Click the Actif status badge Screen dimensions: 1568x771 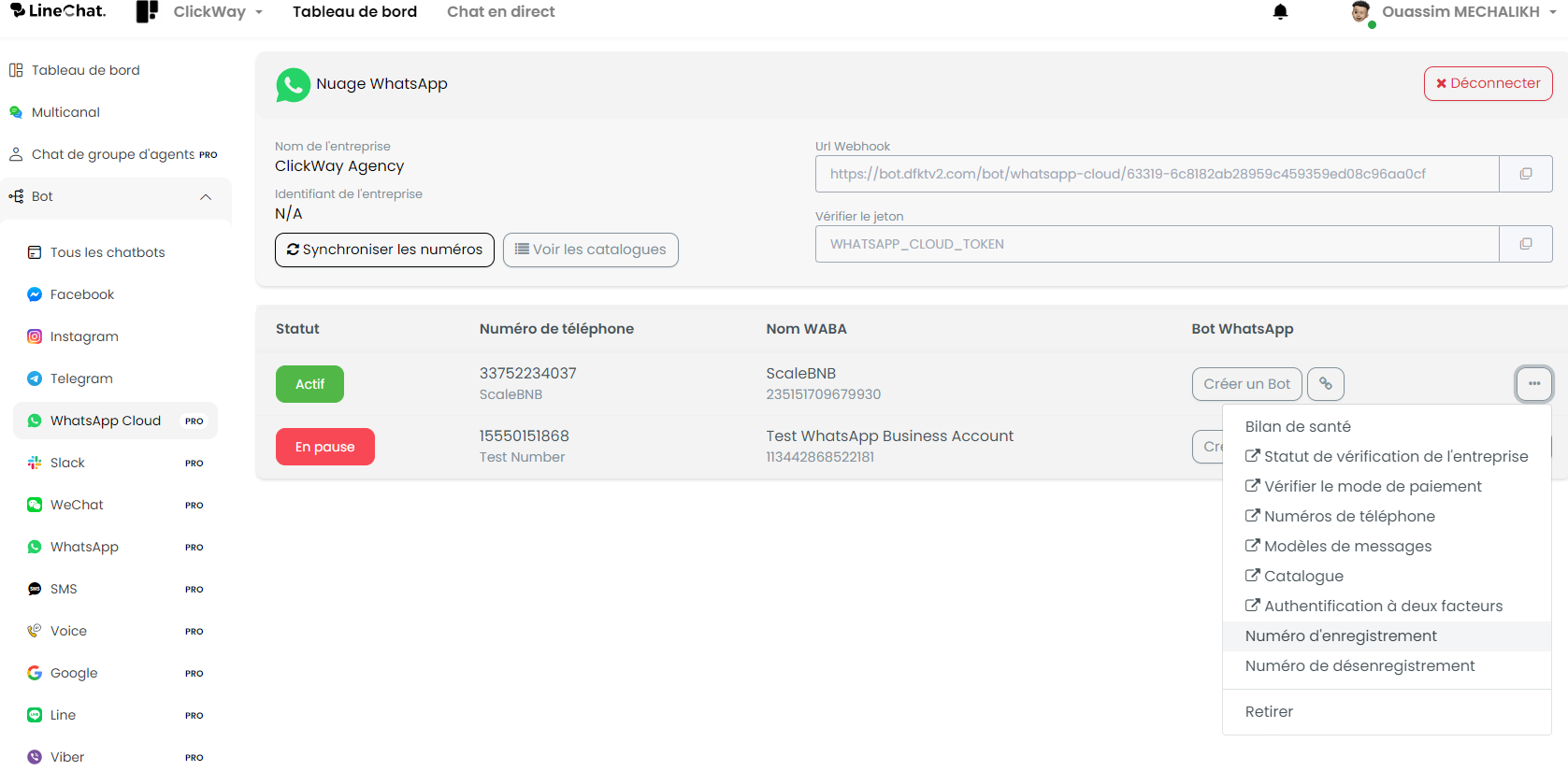coord(309,384)
